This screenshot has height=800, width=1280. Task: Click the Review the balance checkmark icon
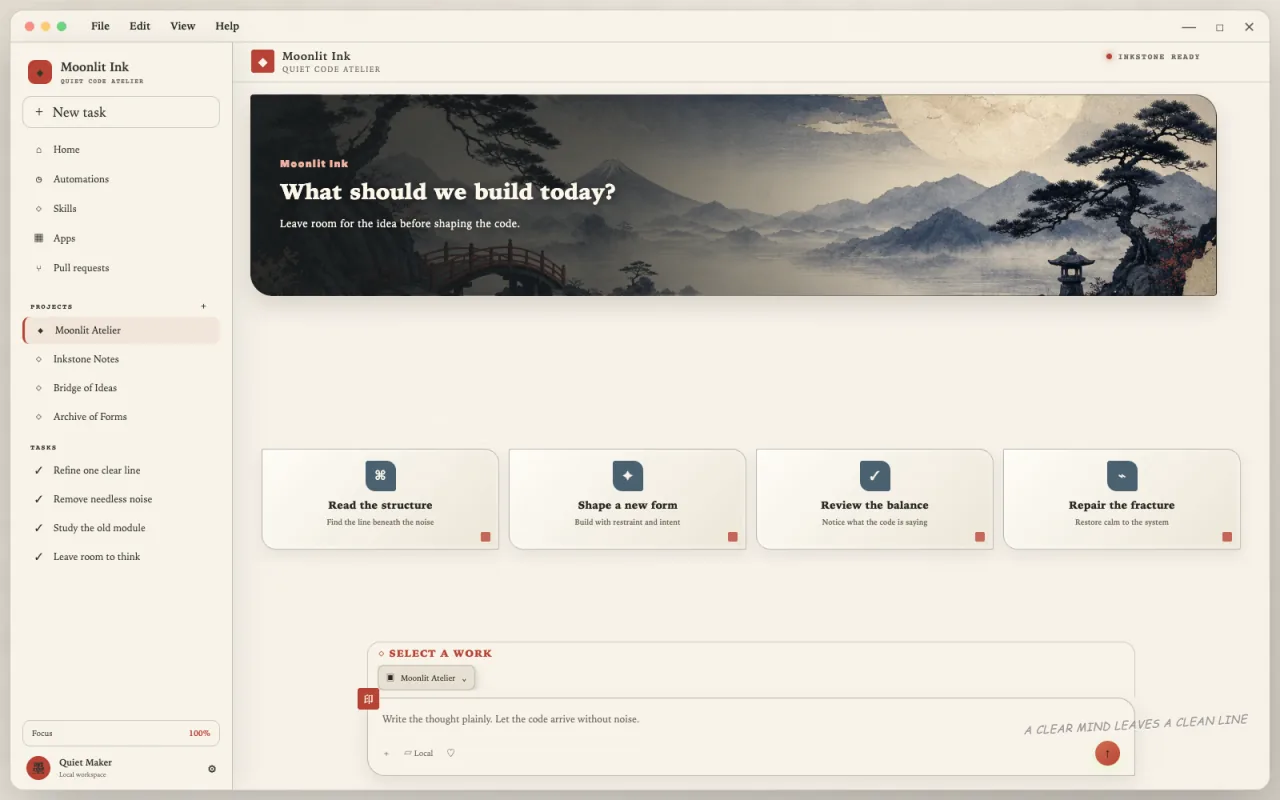pyautogui.click(x=875, y=476)
